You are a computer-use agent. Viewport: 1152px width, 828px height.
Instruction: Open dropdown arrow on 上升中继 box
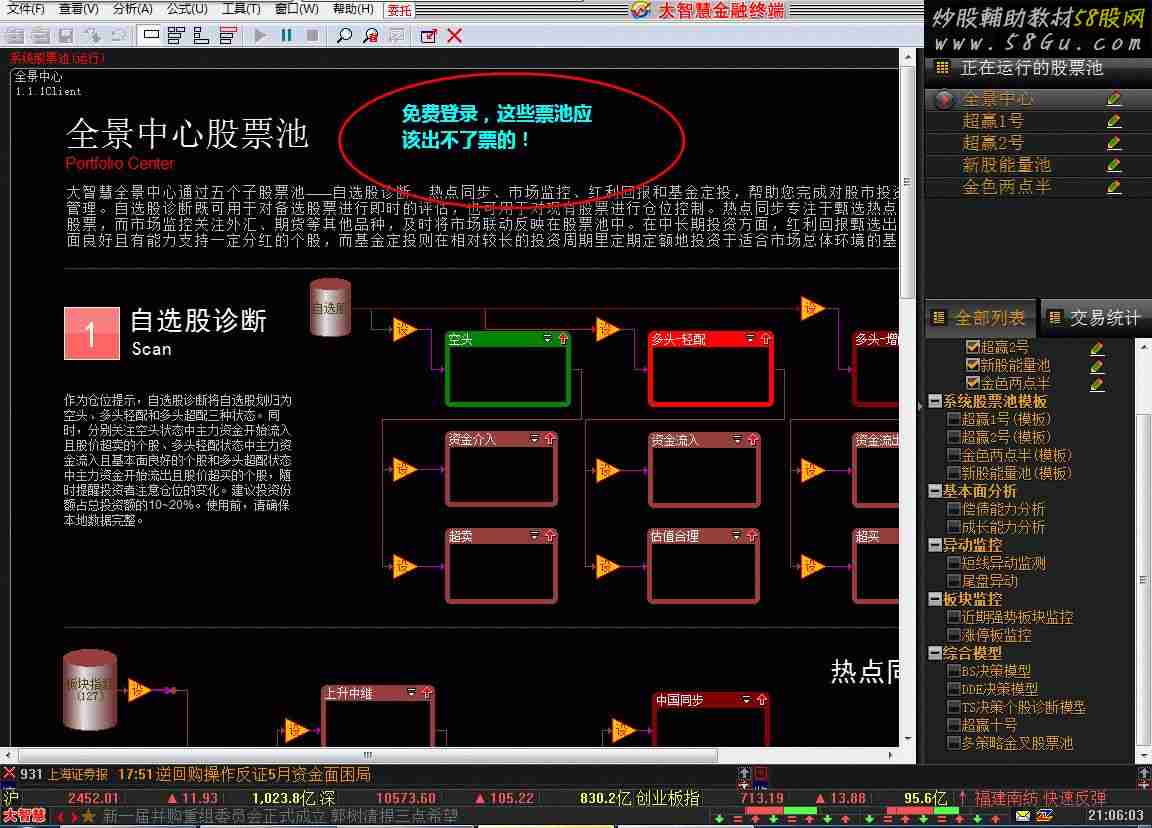click(x=411, y=692)
